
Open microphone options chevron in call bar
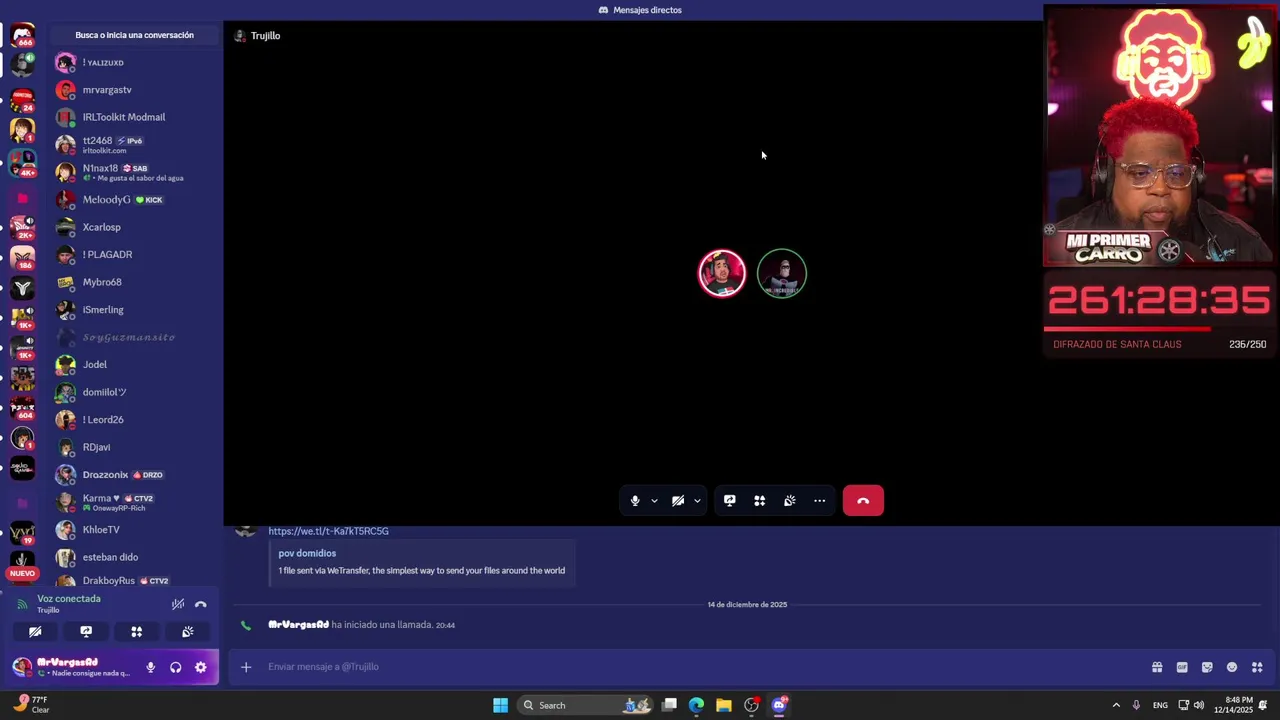654,501
